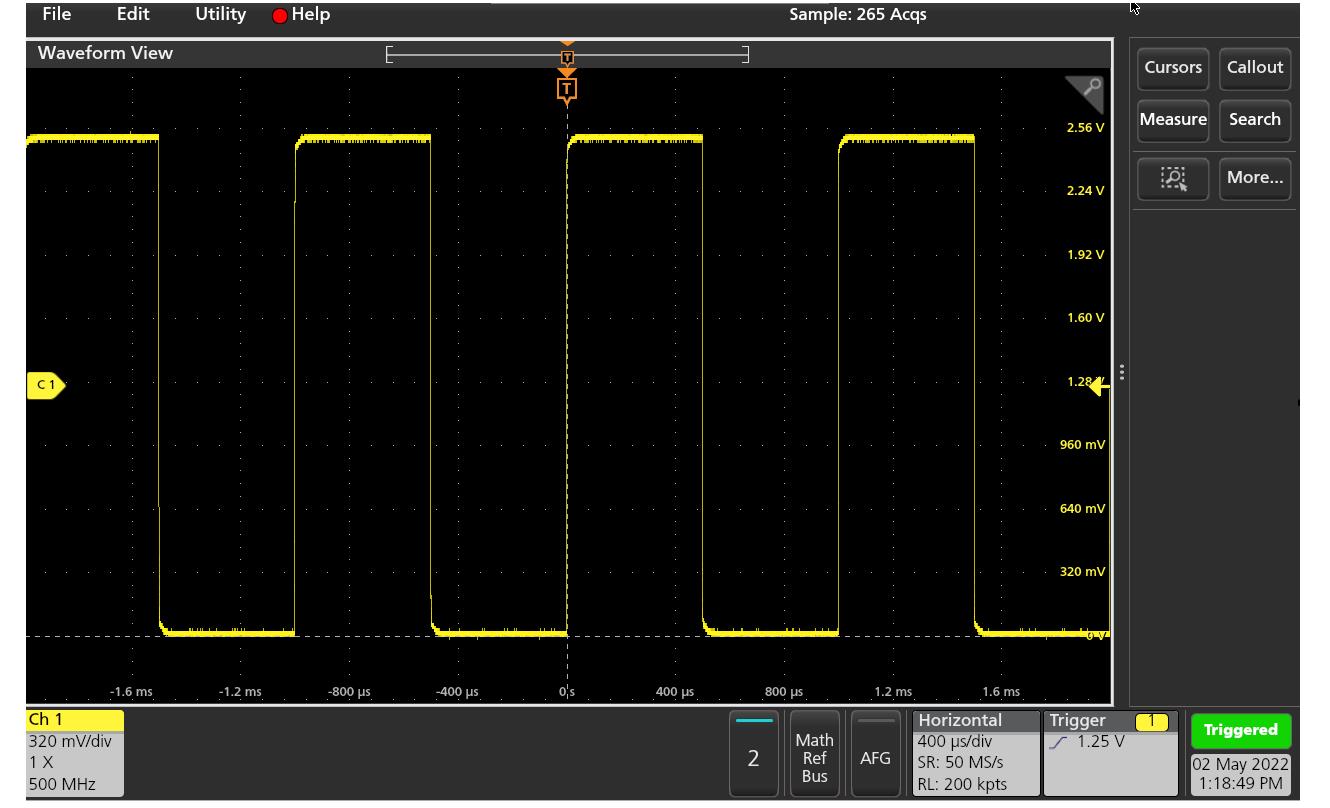Viewport: 1330px width, 808px height.
Task: Click the draw-a-box zoom icon
Action: click(x=1173, y=178)
